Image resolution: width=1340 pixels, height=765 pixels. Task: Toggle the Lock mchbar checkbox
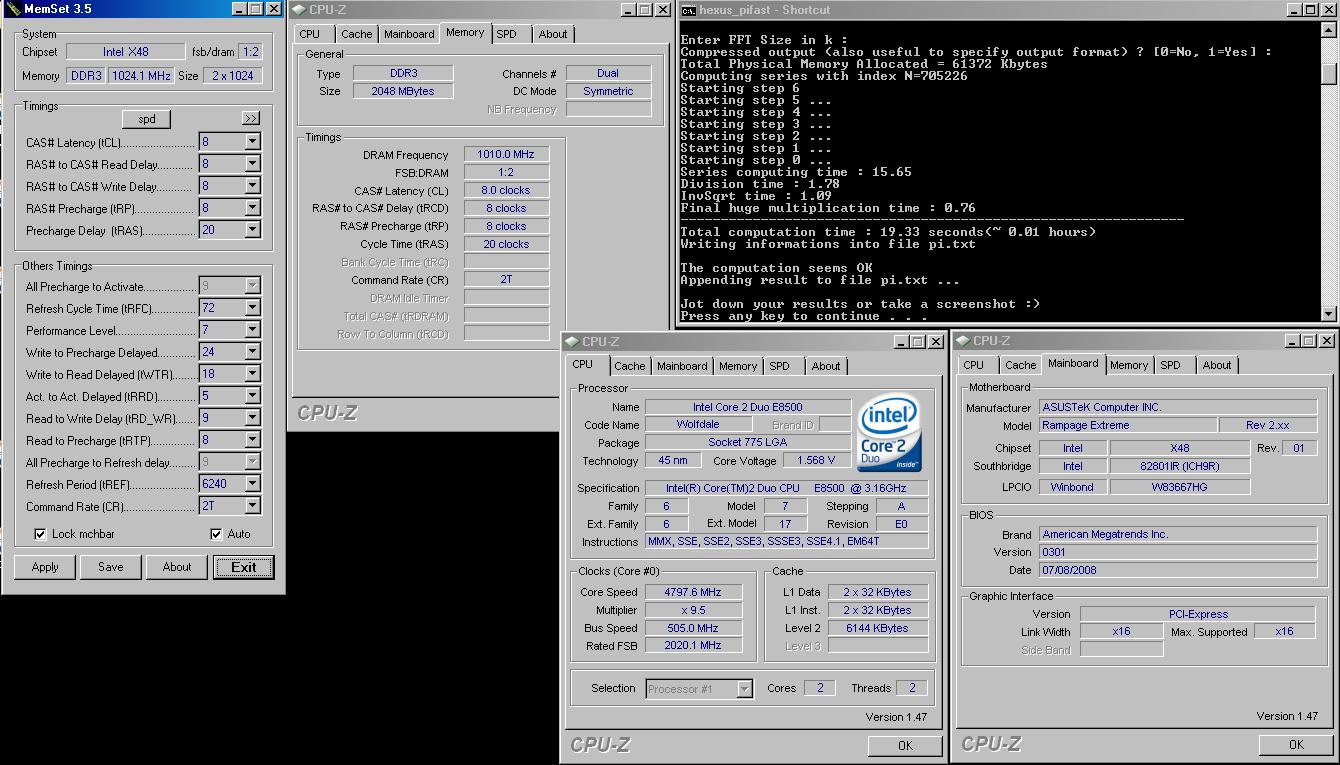pyautogui.click(x=40, y=534)
